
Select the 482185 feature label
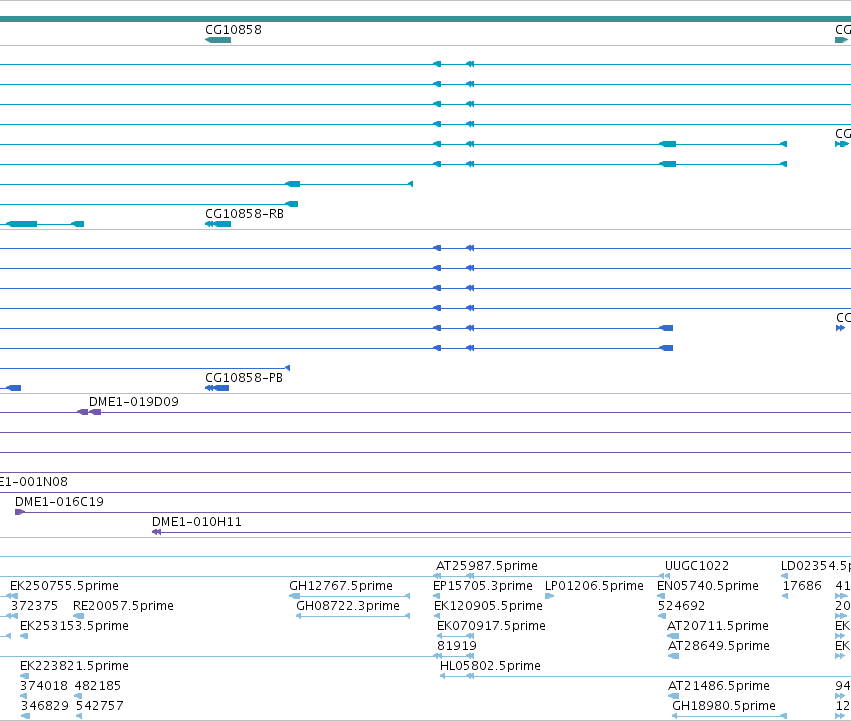98,686
